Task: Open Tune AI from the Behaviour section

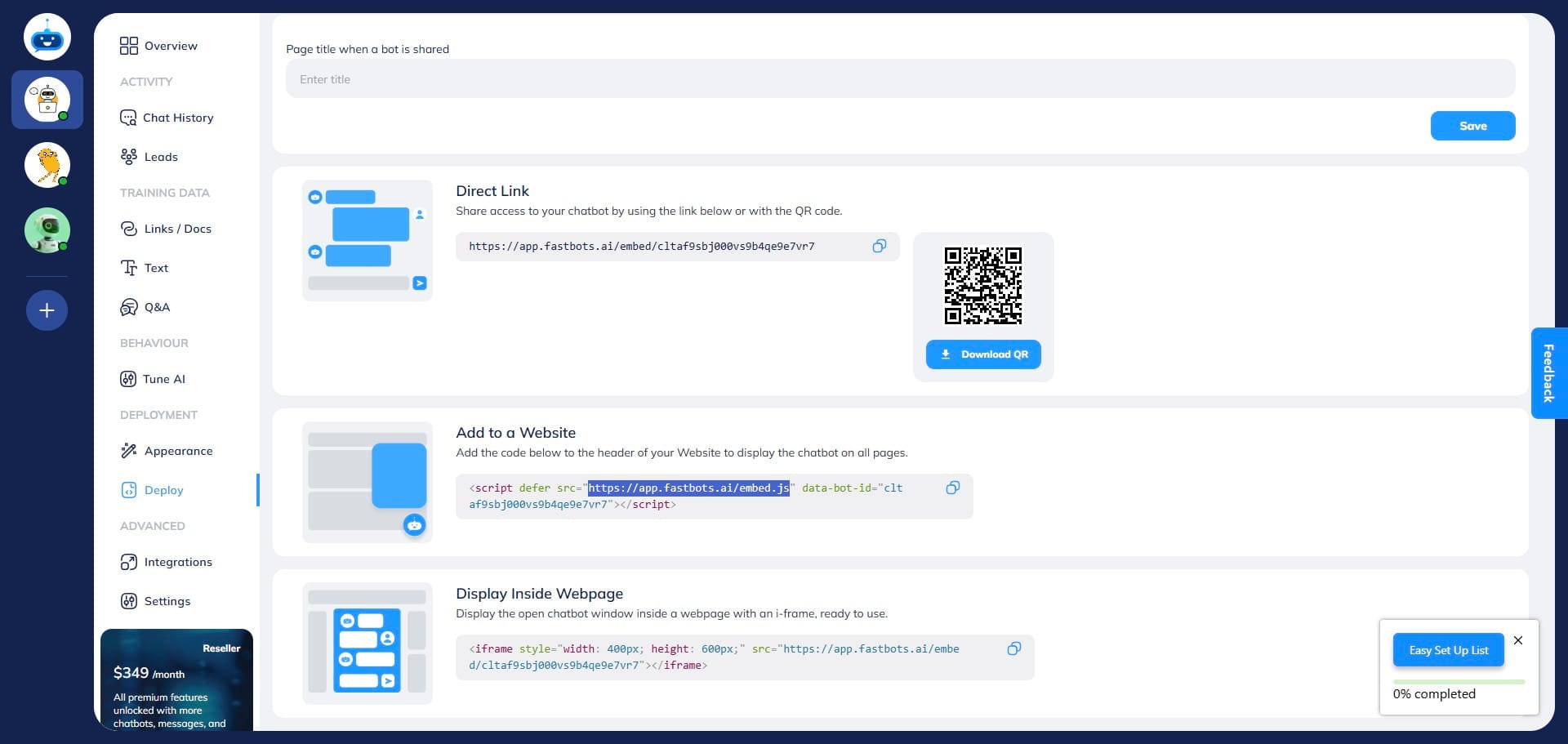Action: 129,379
